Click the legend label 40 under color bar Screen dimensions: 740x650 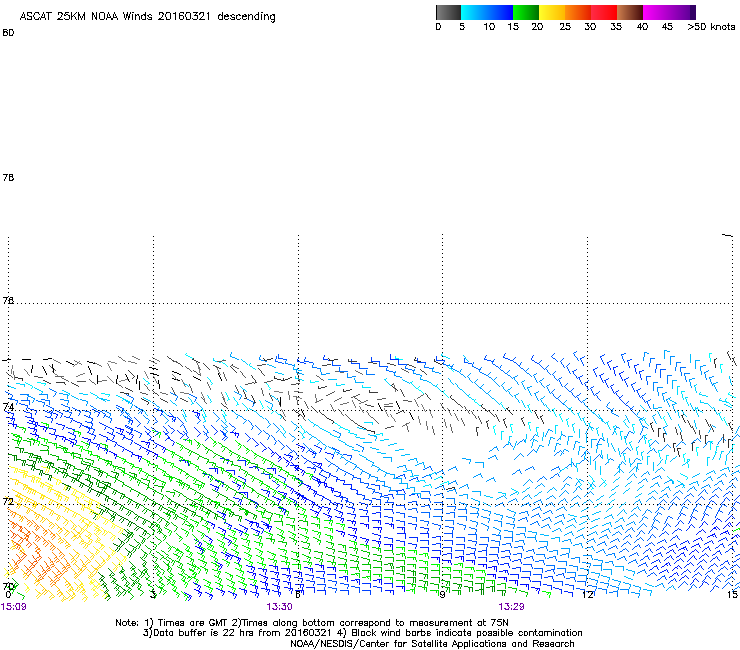tap(642, 27)
